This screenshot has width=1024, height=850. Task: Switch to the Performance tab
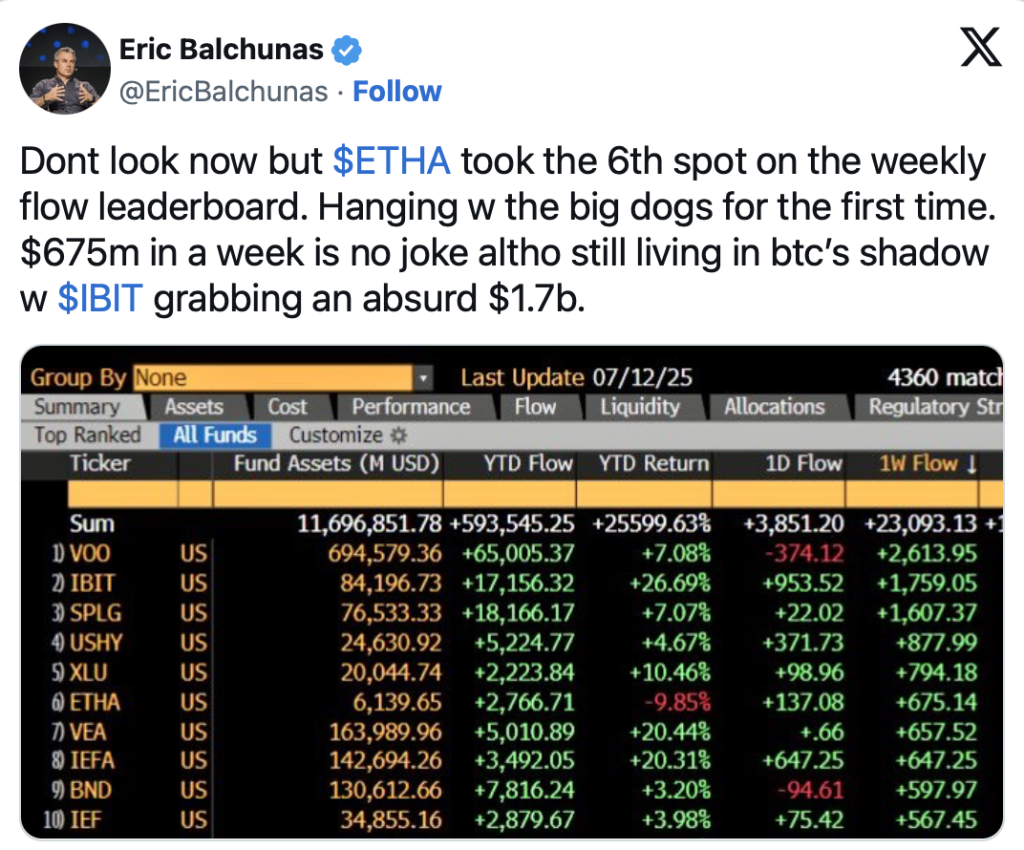(411, 407)
